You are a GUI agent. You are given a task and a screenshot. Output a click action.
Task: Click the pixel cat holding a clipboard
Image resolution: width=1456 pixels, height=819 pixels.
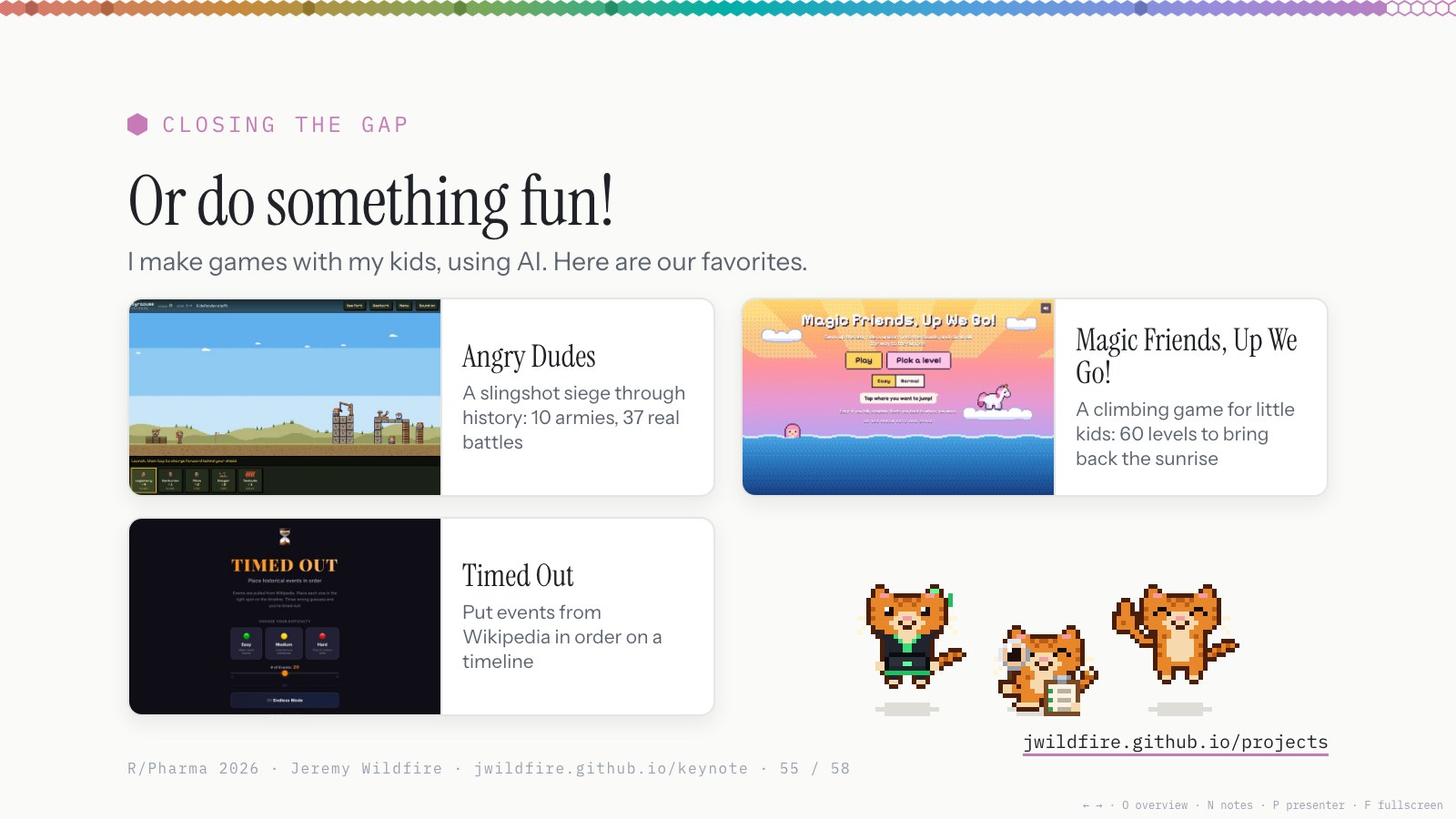click(1047, 669)
